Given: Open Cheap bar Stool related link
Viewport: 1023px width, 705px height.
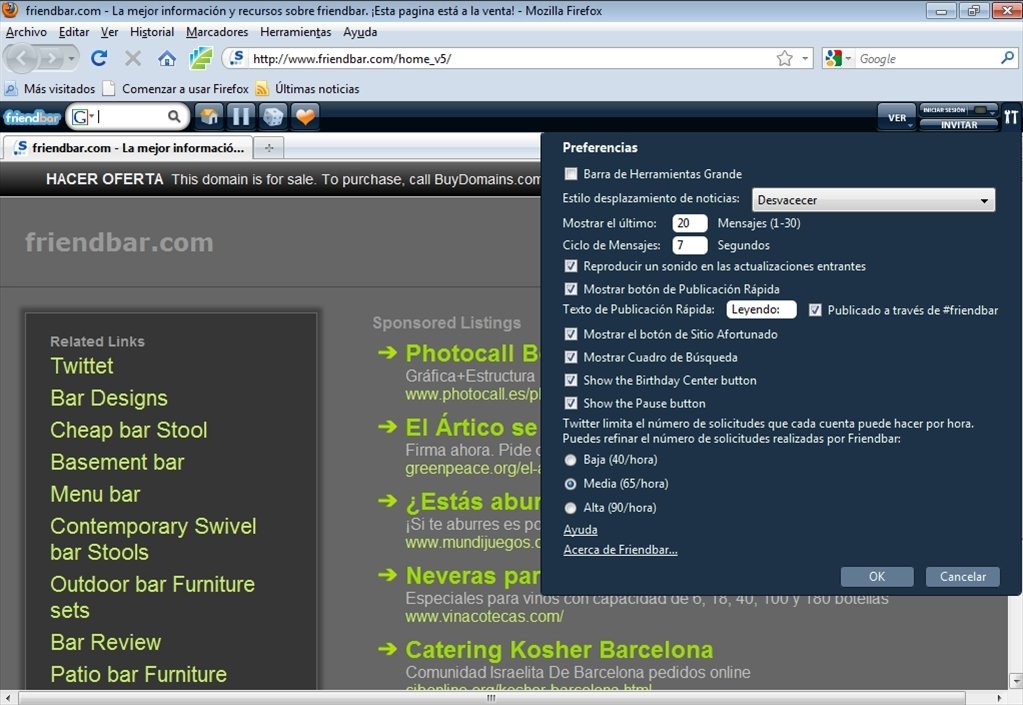Looking at the screenshot, I should pyautogui.click(x=129, y=430).
